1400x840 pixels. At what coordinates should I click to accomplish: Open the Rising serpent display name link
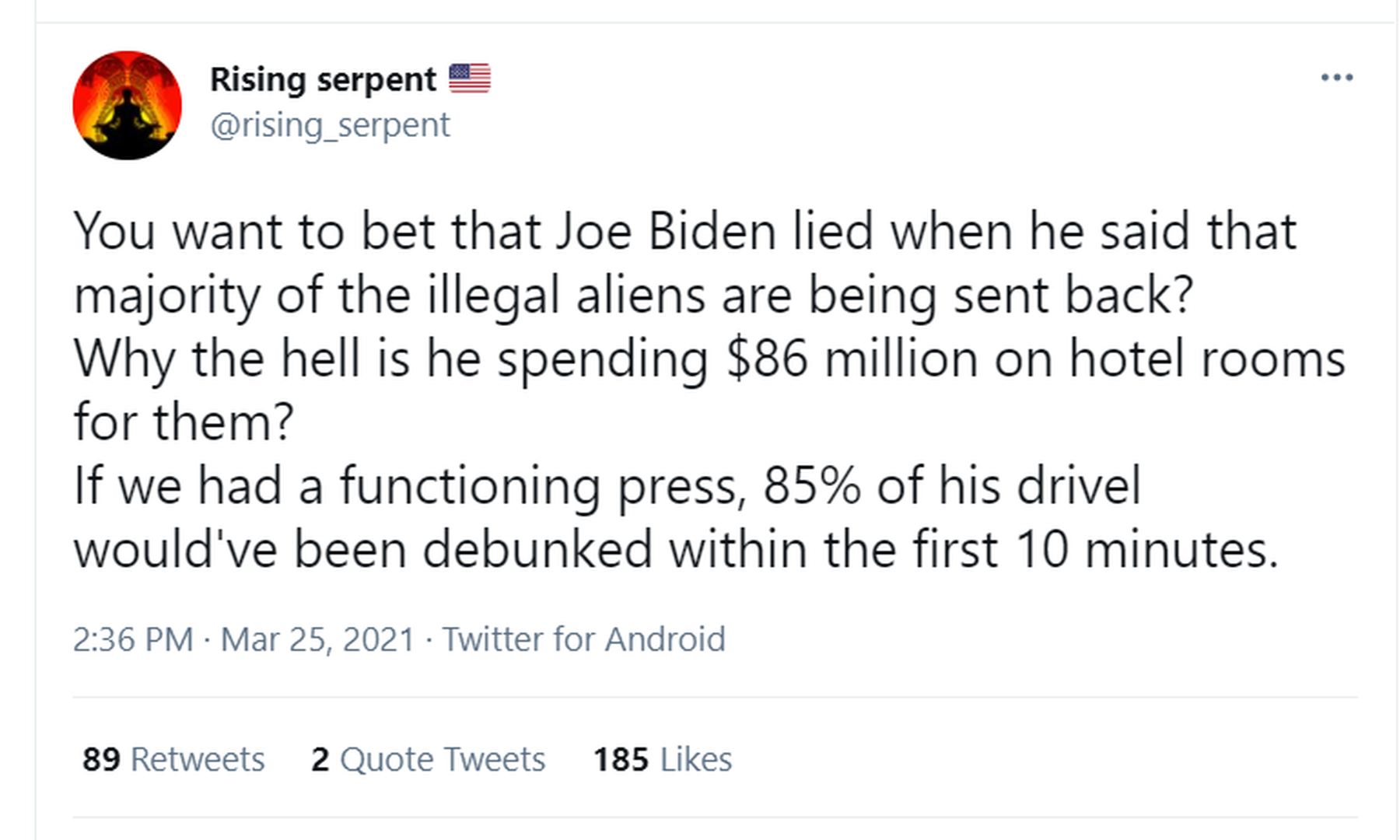323,79
